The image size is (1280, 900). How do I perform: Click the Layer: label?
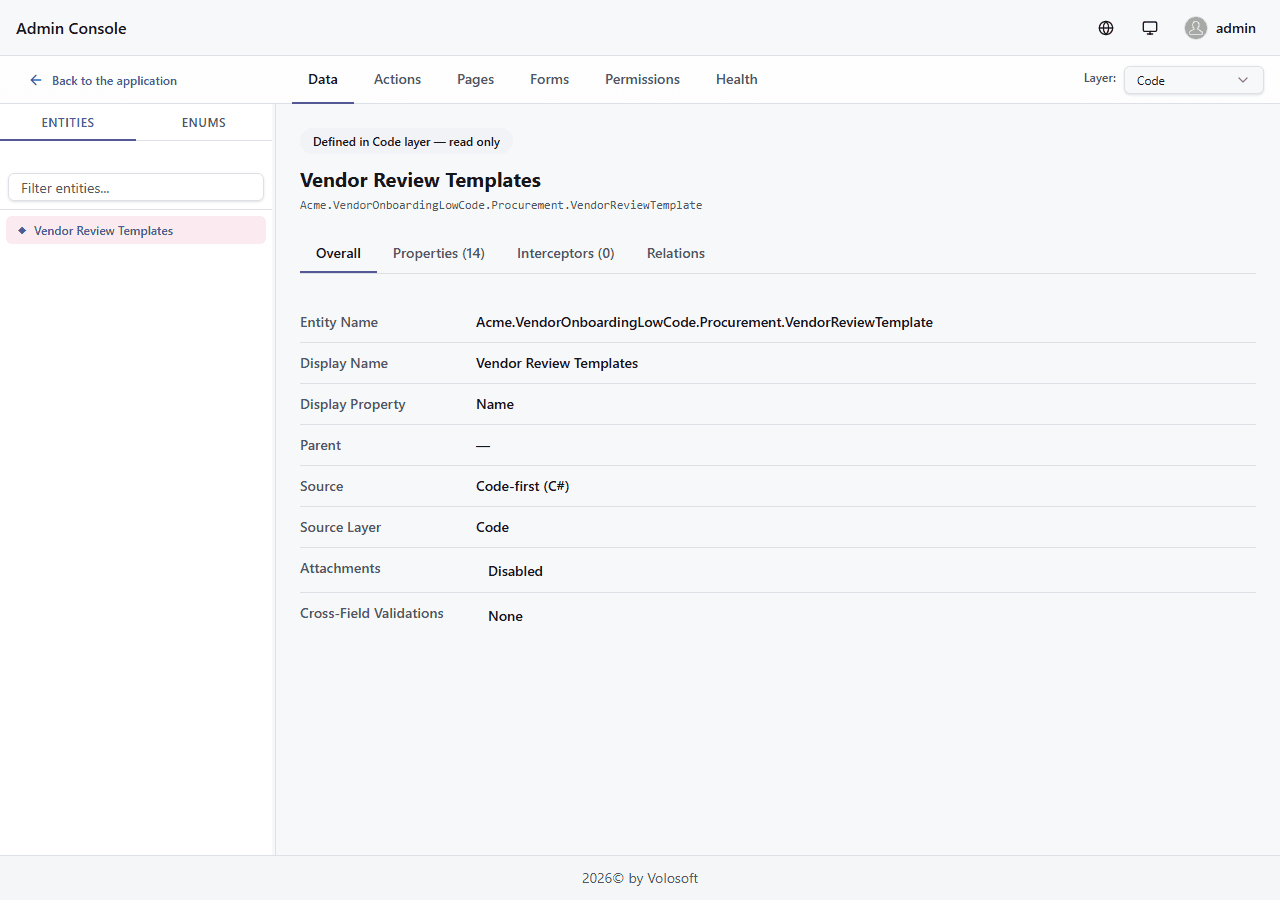pos(1100,77)
